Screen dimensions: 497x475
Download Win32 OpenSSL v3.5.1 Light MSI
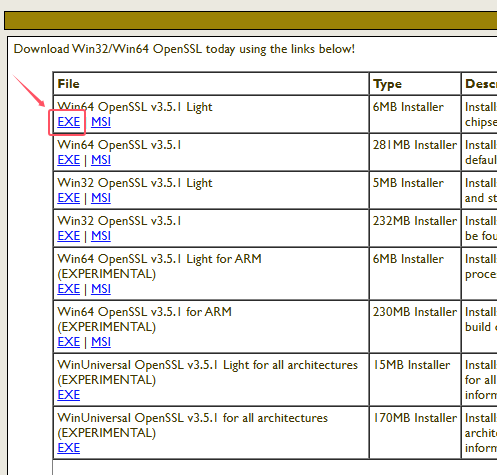[101, 198]
